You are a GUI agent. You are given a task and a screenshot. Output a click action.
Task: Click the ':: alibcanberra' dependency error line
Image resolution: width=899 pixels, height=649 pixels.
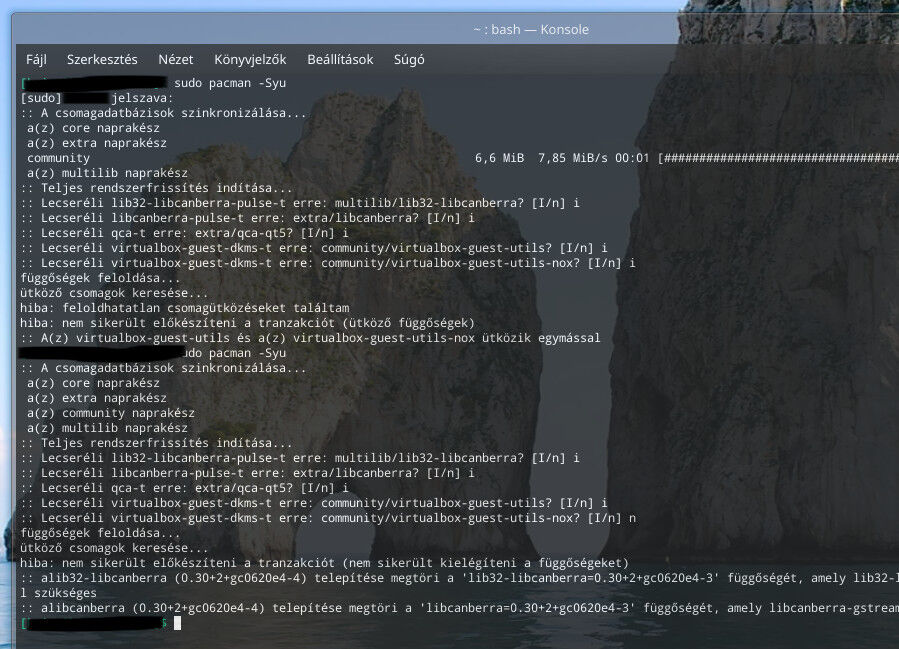[459, 608]
